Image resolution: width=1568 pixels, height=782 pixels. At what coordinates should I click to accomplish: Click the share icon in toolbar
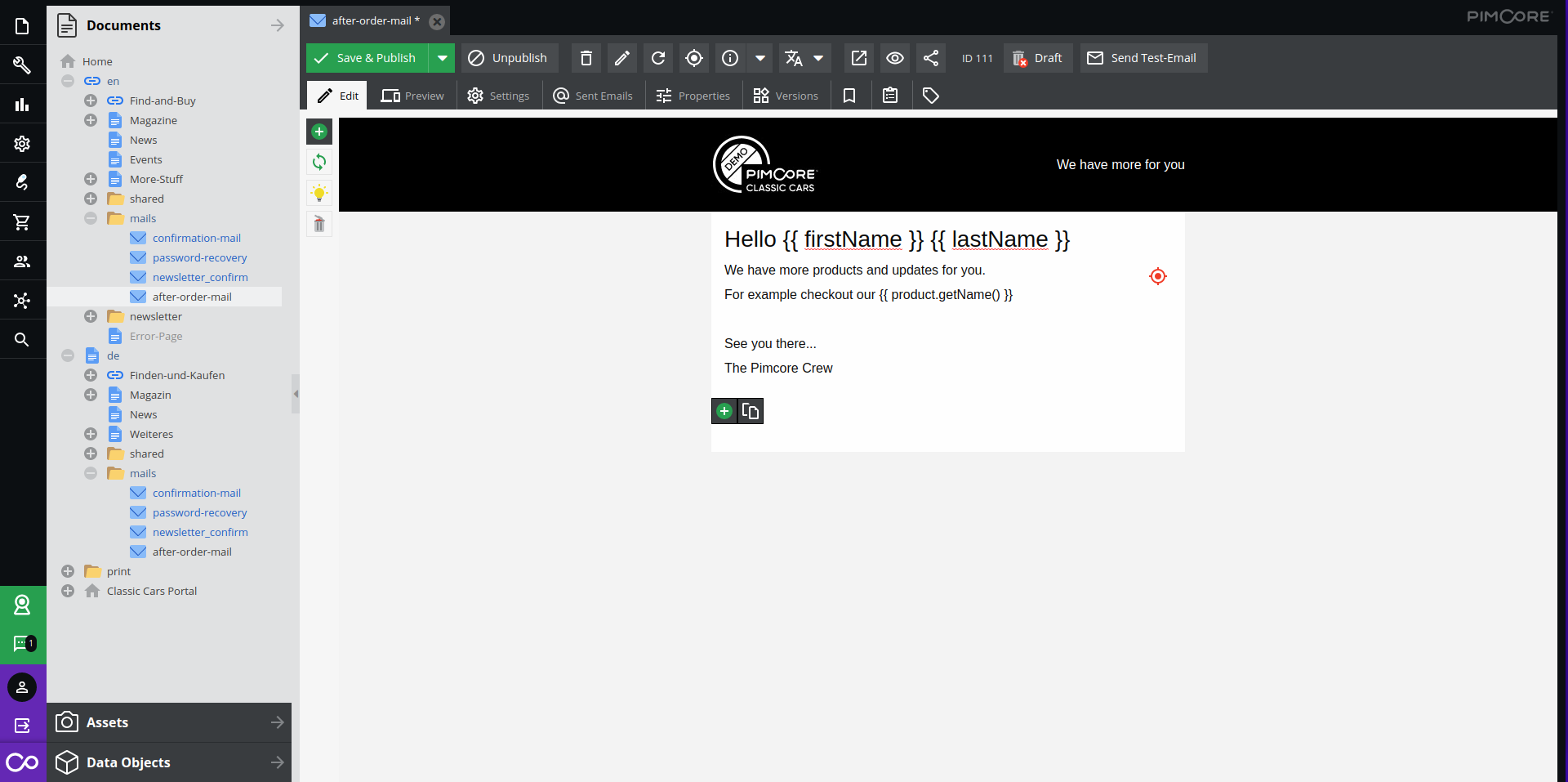tap(930, 58)
